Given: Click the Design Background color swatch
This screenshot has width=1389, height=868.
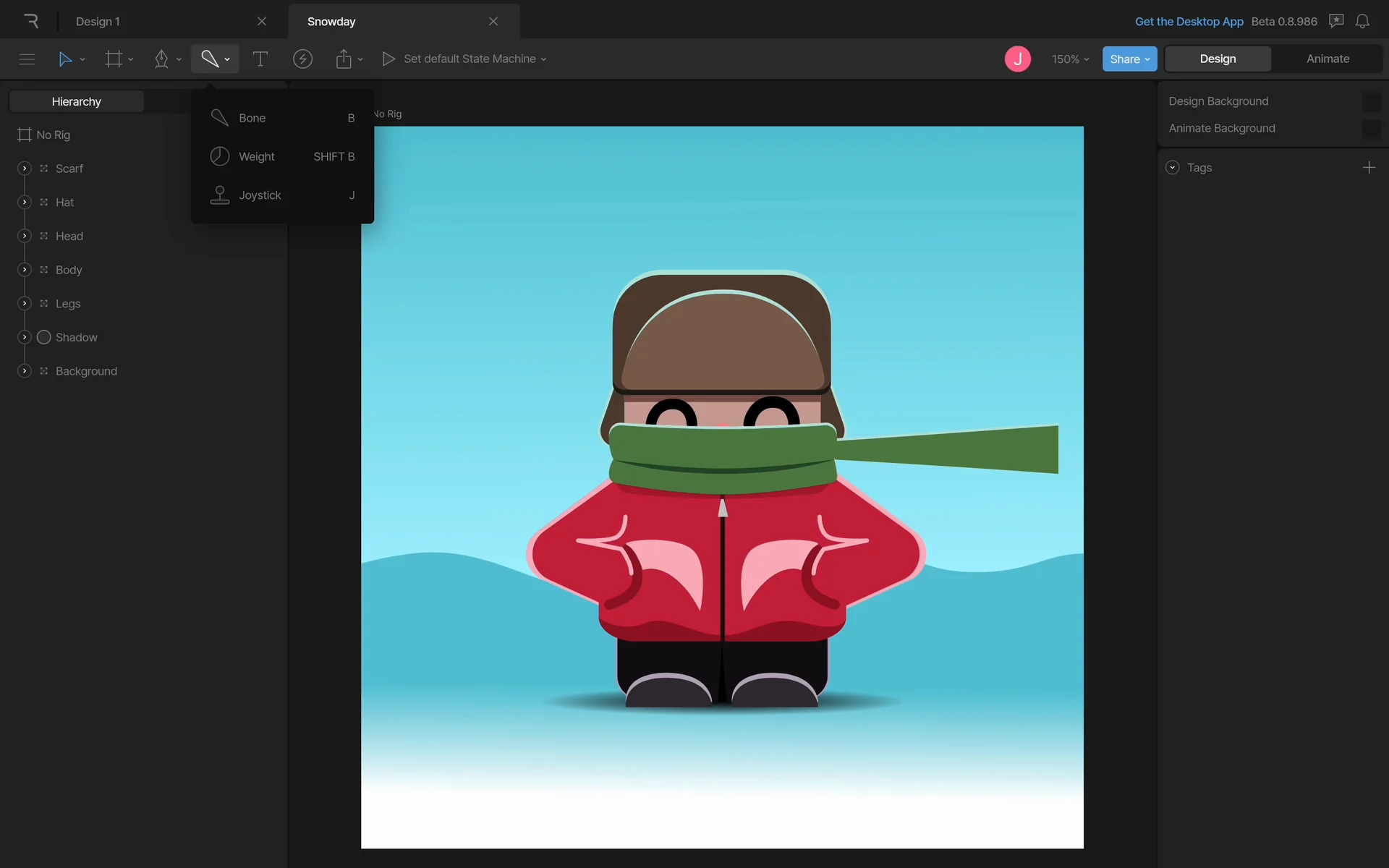Looking at the screenshot, I should [x=1371, y=101].
